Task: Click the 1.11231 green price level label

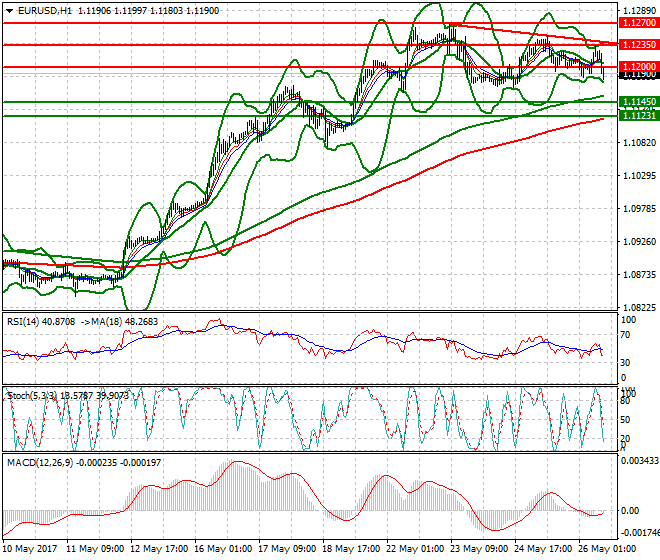Action: [639, 115]
